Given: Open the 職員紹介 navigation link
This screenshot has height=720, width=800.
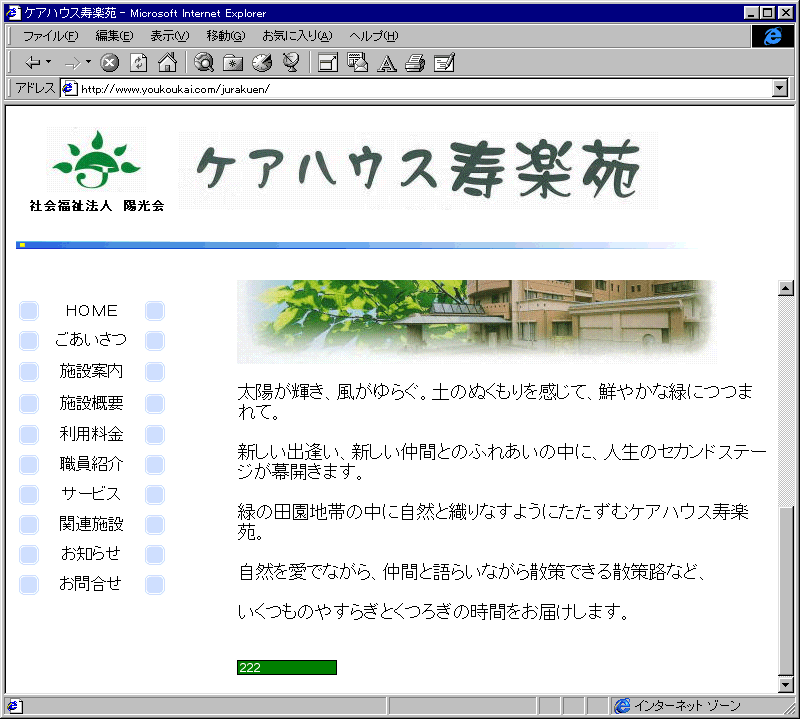Looking at the screenshot, I should coord(91,464).
